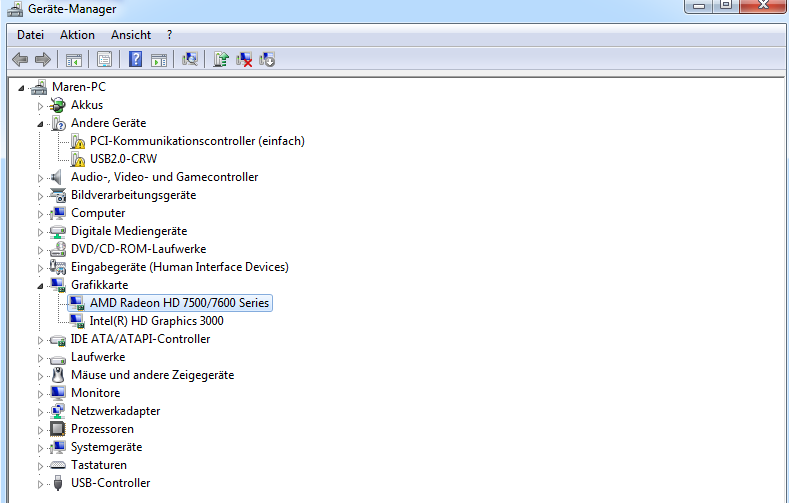Select the Tastaturen label
This screenshot has width=789, height=503.
coord(99,465)
